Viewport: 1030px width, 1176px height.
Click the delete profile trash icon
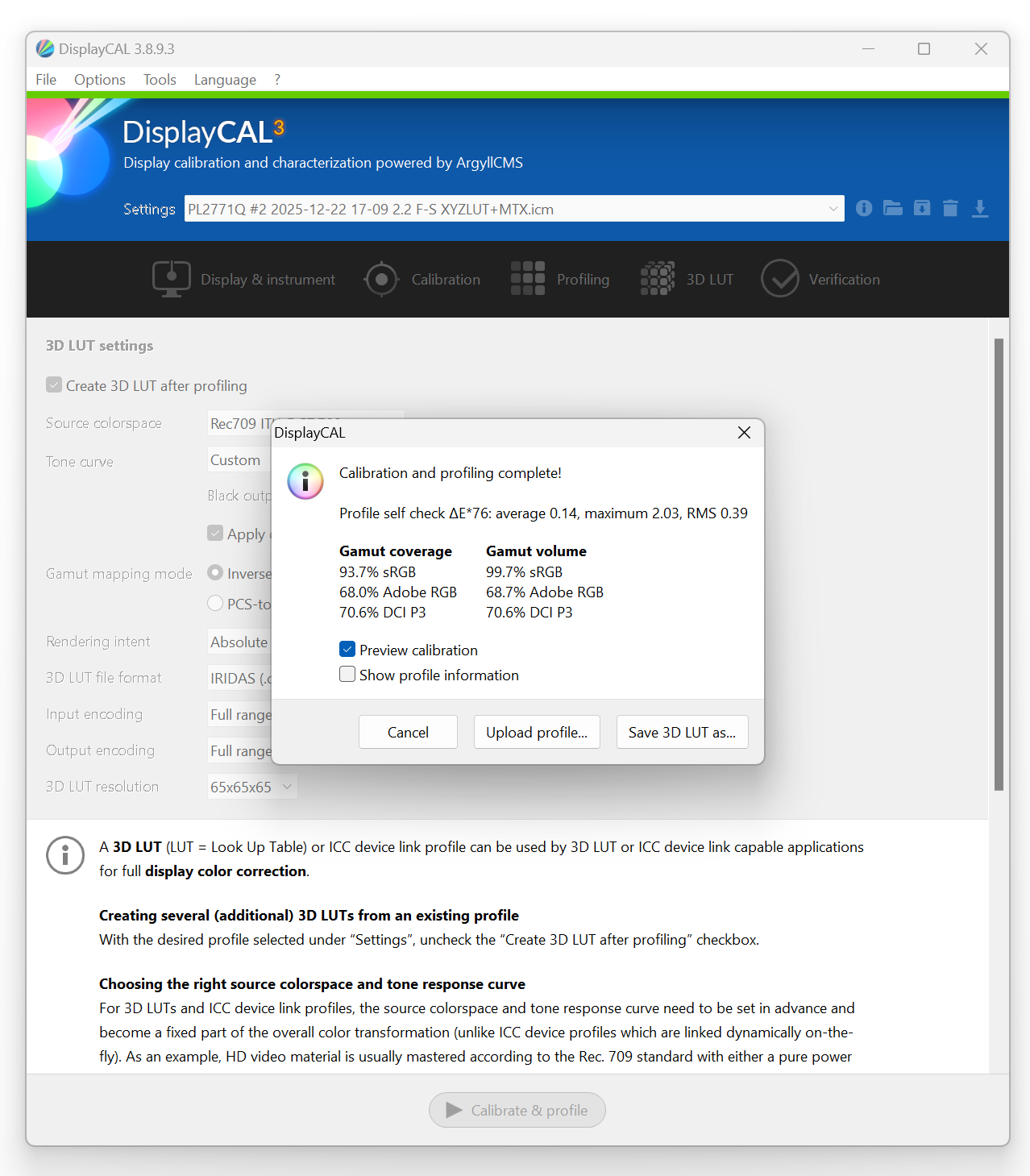[x=950, y=209]
